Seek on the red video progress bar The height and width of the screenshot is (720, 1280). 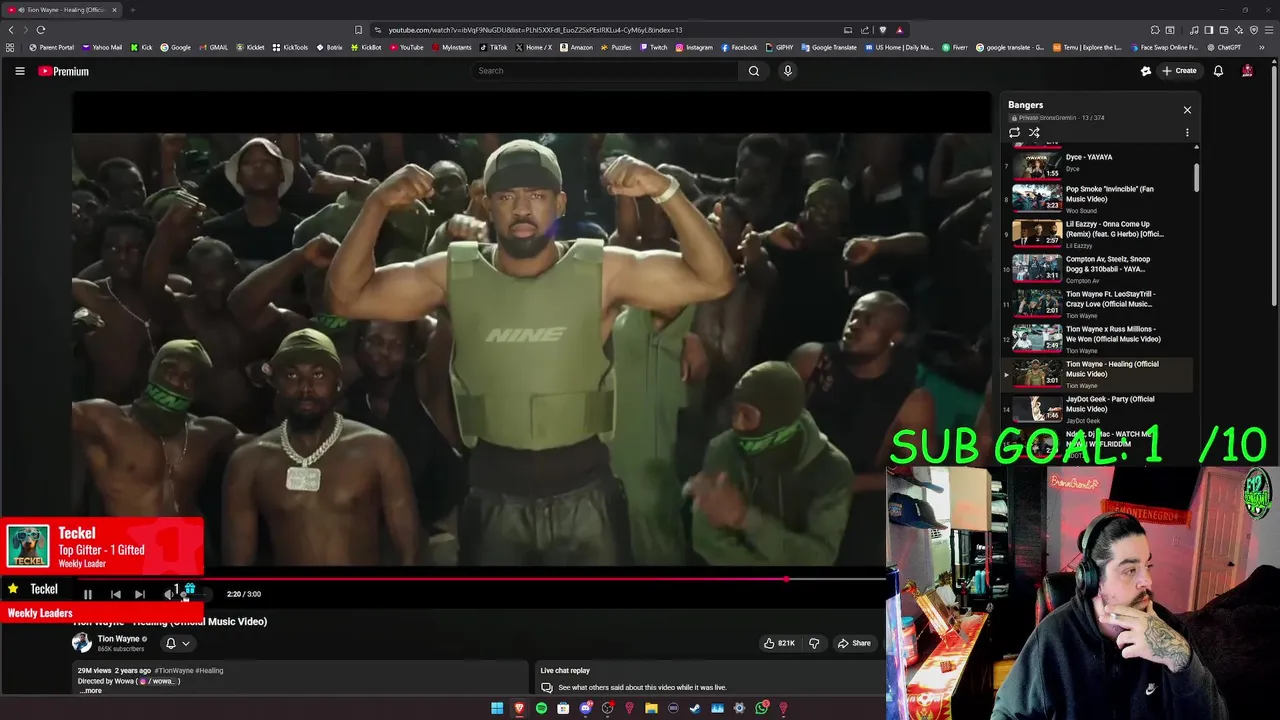[478, 578]
